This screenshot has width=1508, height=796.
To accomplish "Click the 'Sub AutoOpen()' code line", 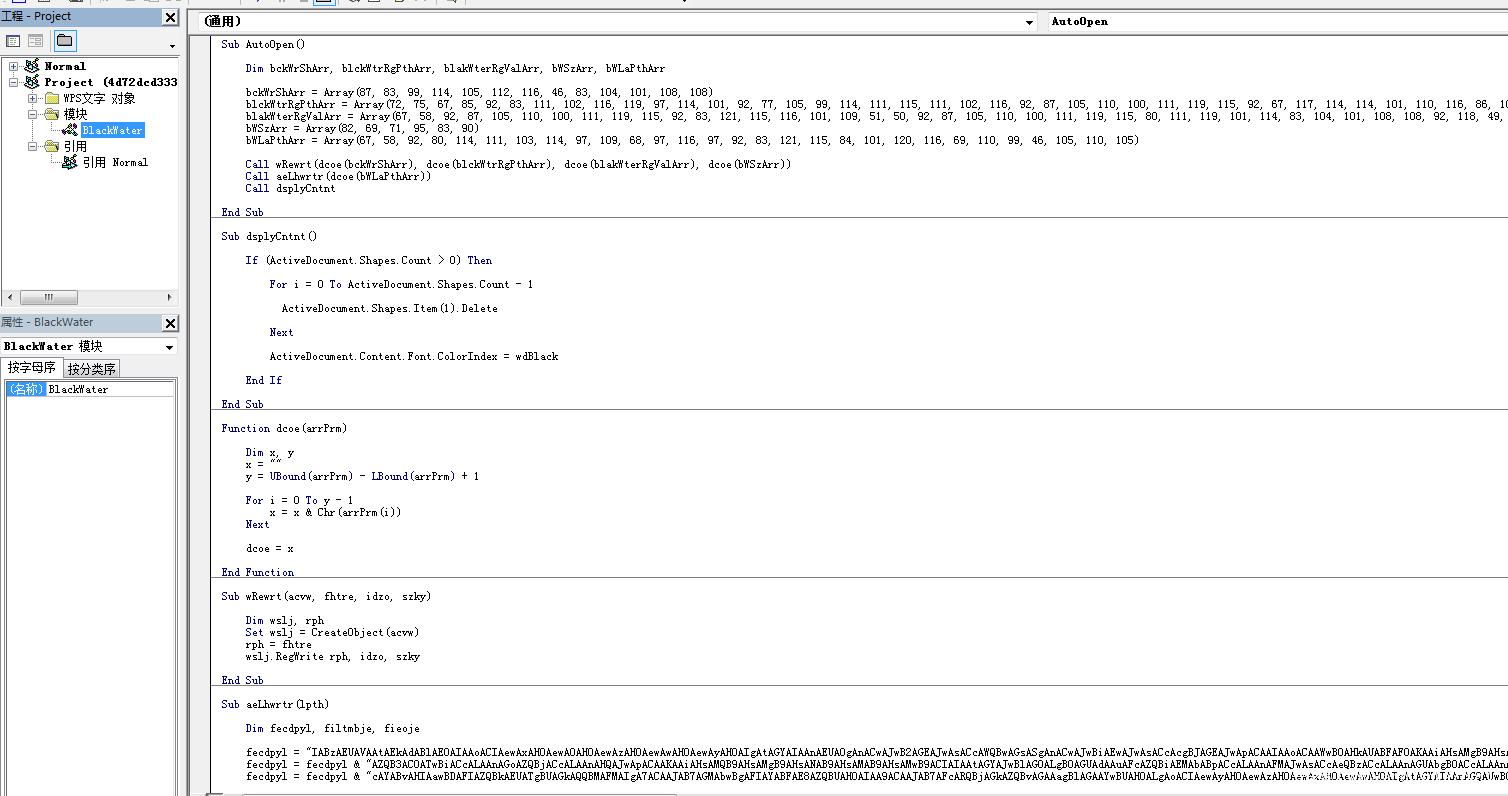I will coord(263,44).
